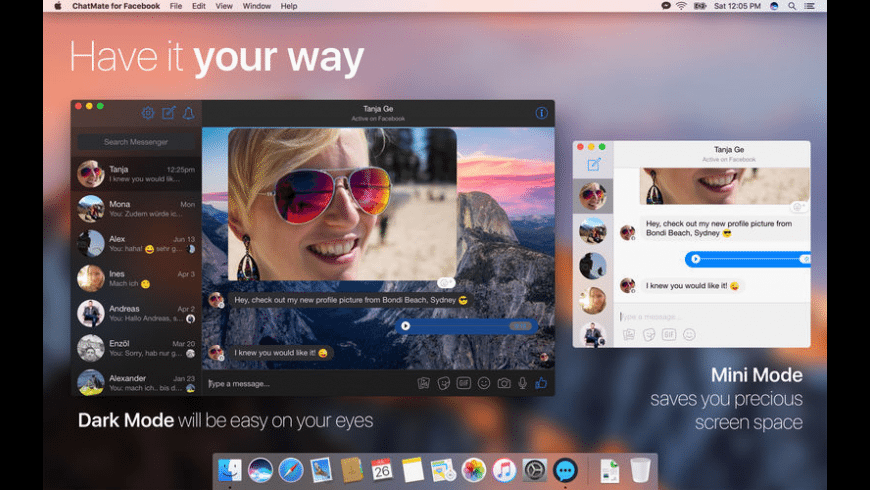The width and height of the screenshot is (870, 490).
Task: React to photo in Mini Mode window
Action: pyautogui.click(x=798, y=207)
